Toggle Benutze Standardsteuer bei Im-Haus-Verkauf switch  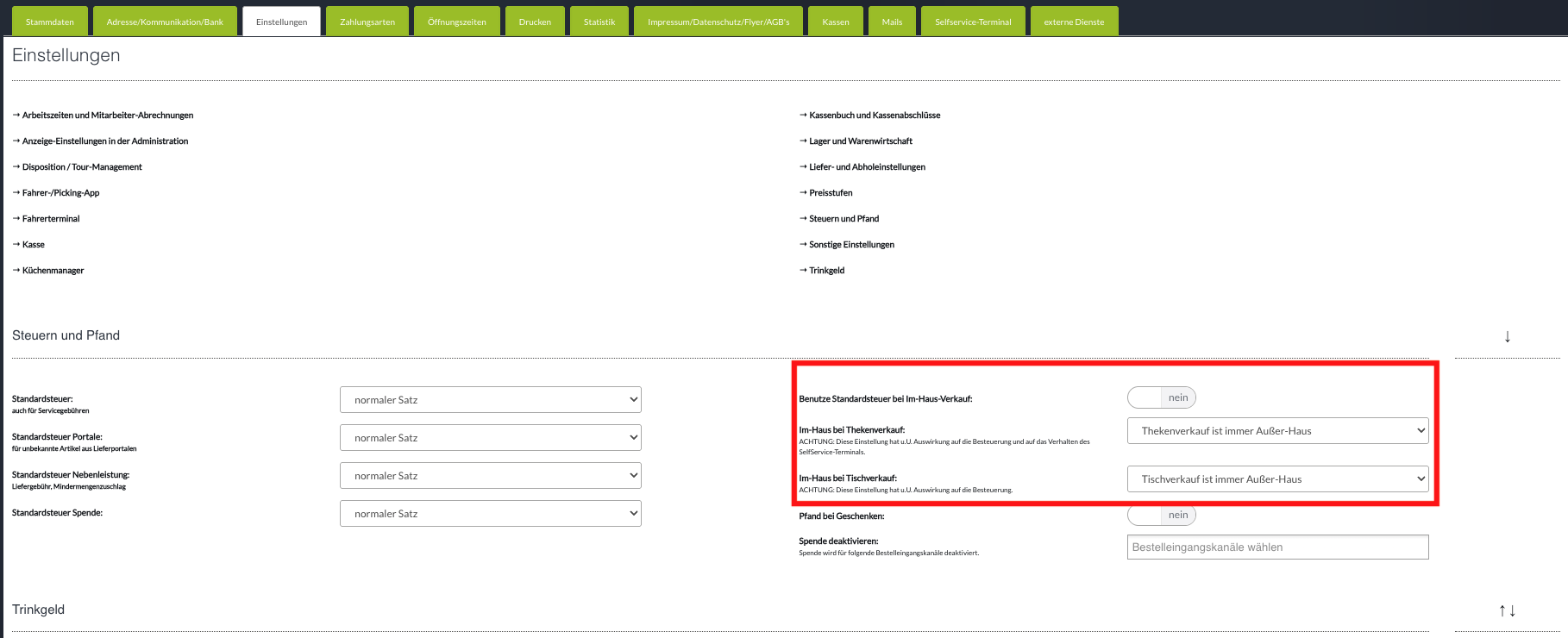(1161, 397)
